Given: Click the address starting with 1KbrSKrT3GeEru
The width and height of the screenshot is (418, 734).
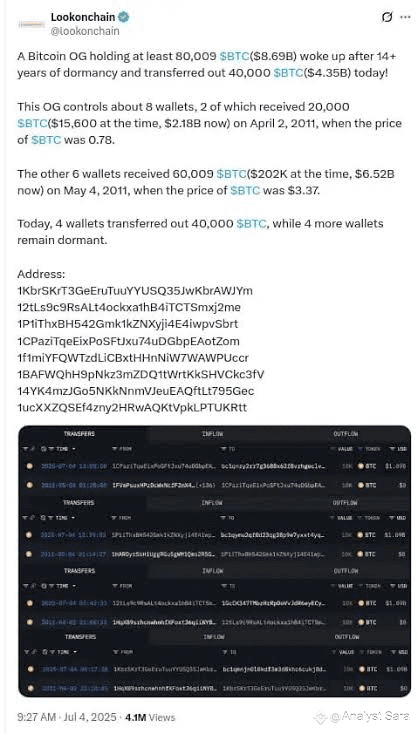Looking at the screenshot, I should click(x=135, y=291).
